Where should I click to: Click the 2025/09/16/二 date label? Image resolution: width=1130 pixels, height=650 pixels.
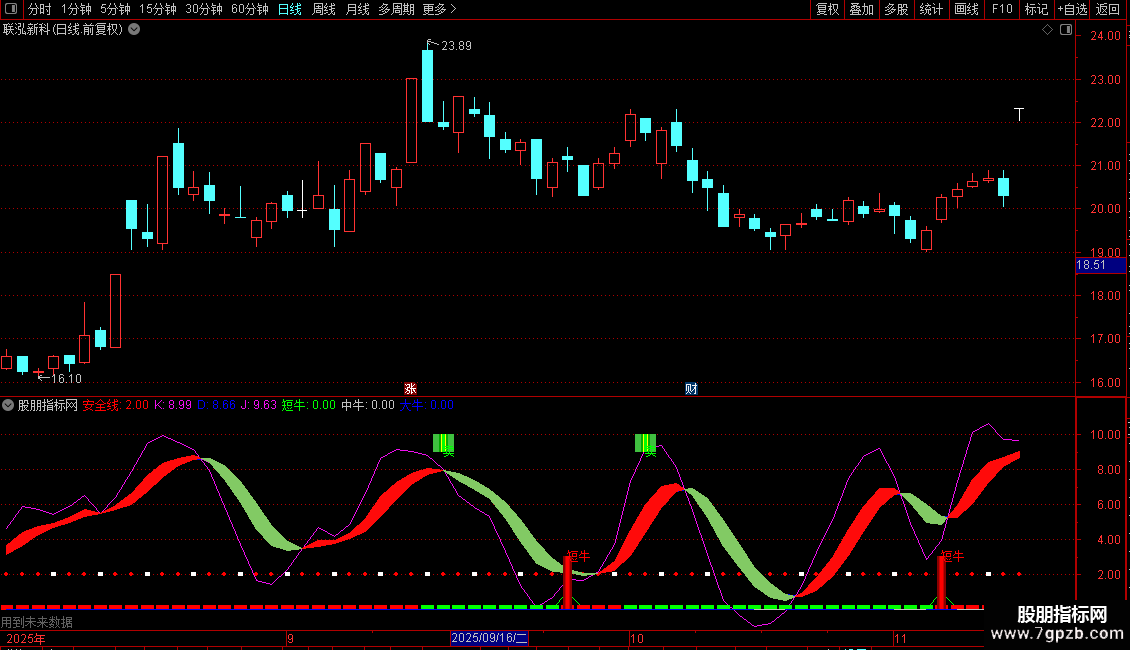click(489, 638)
